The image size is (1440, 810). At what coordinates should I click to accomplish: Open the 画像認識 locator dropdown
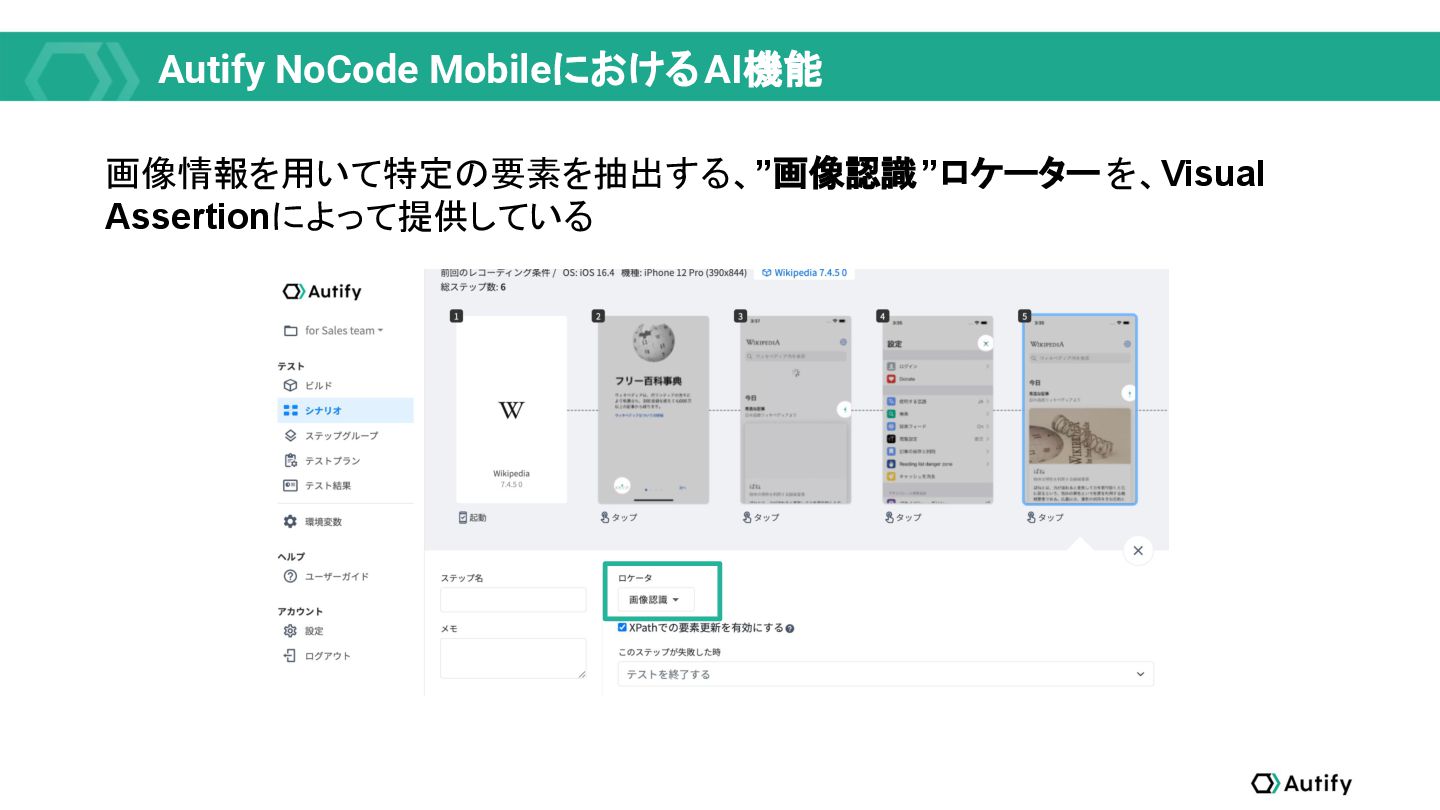[655, 600]
